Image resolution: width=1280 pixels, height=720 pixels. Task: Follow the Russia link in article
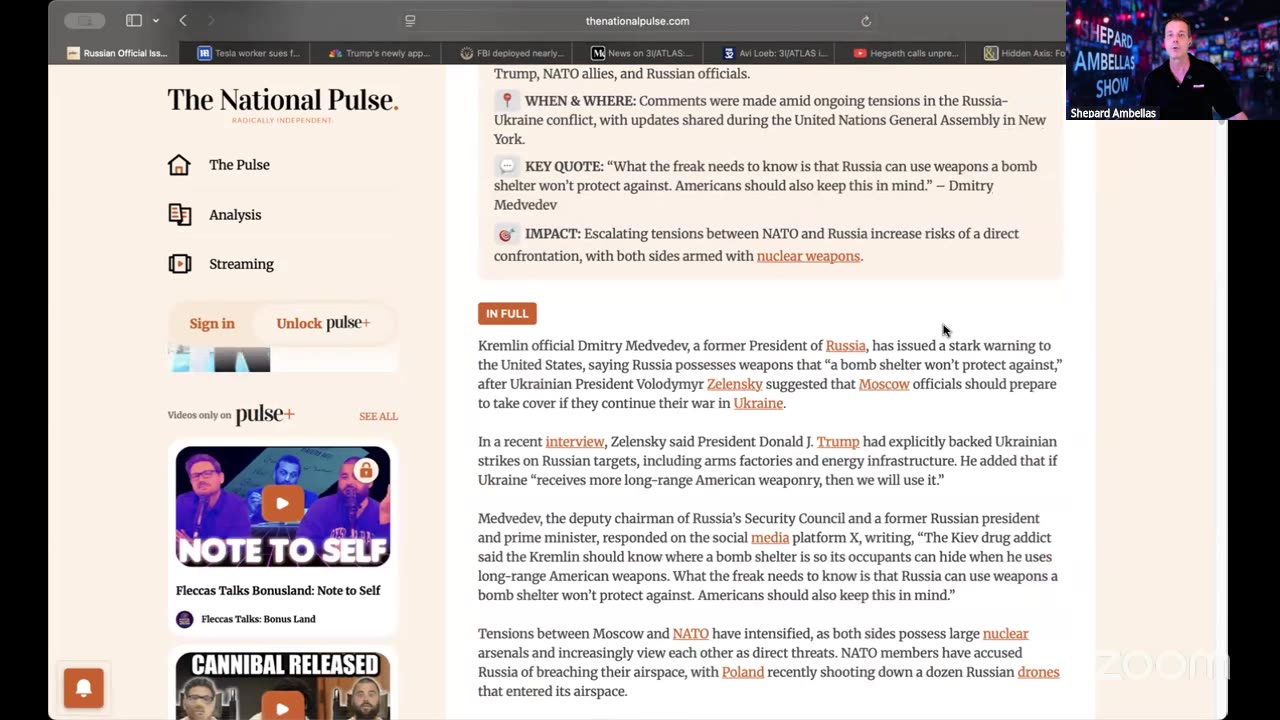pos(846,346)
